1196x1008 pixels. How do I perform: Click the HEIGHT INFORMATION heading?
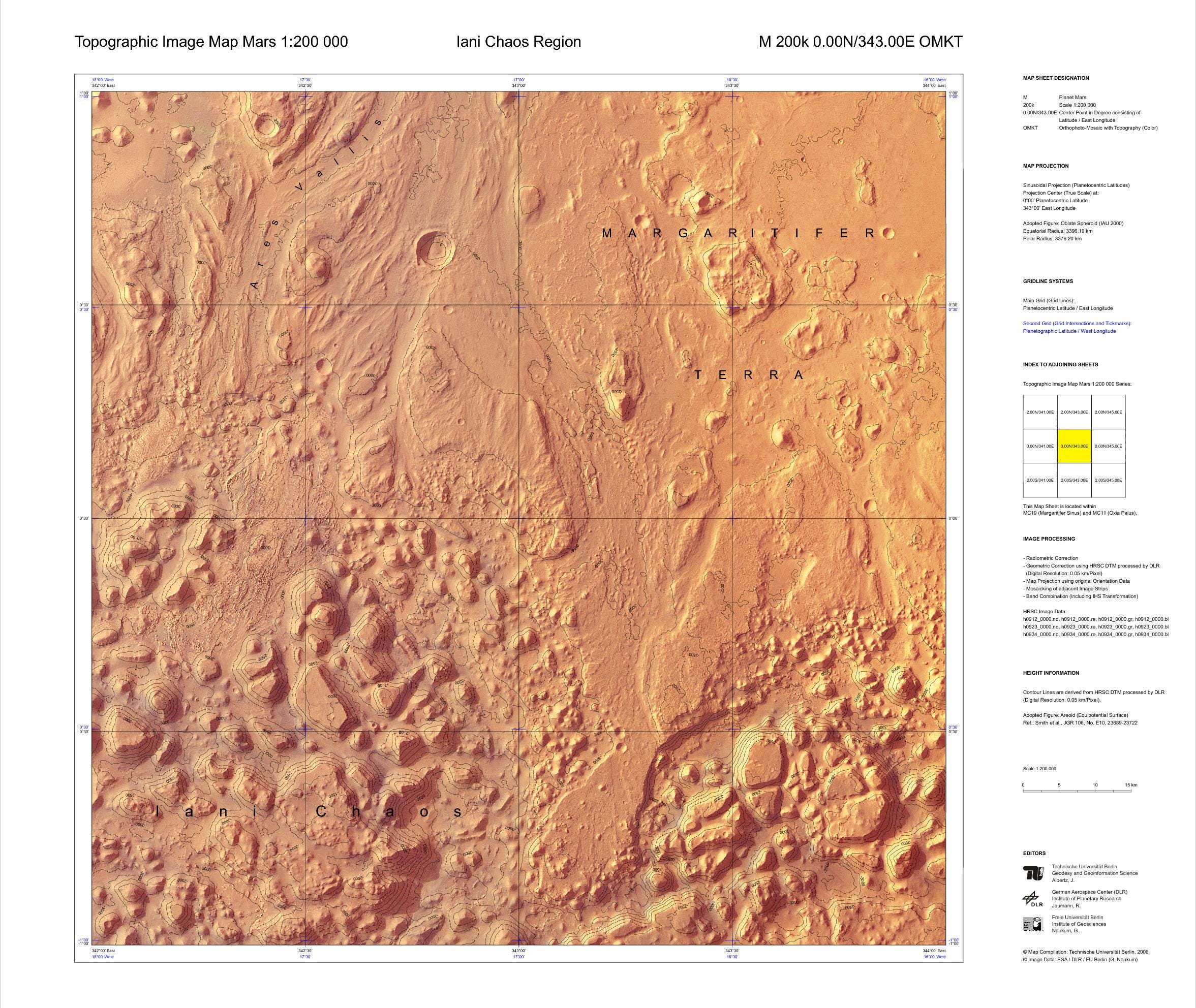point(1051,673)
